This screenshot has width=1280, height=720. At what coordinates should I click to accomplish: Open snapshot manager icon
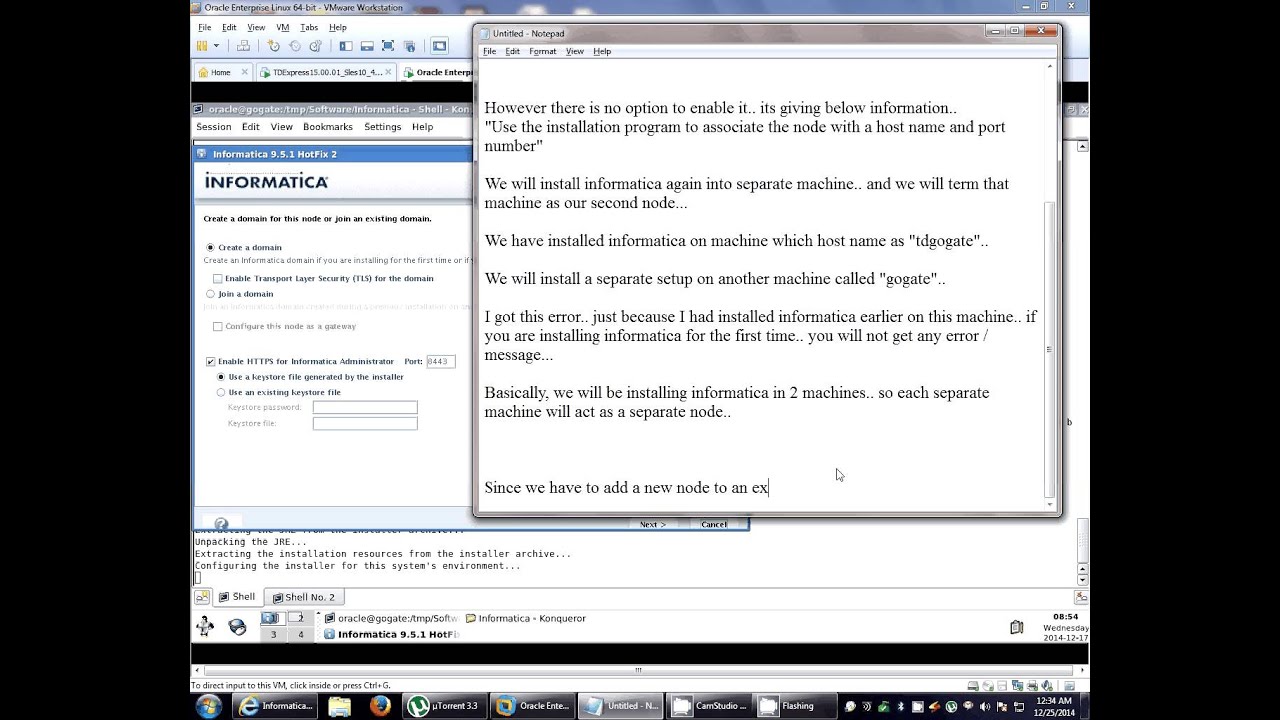316,46
